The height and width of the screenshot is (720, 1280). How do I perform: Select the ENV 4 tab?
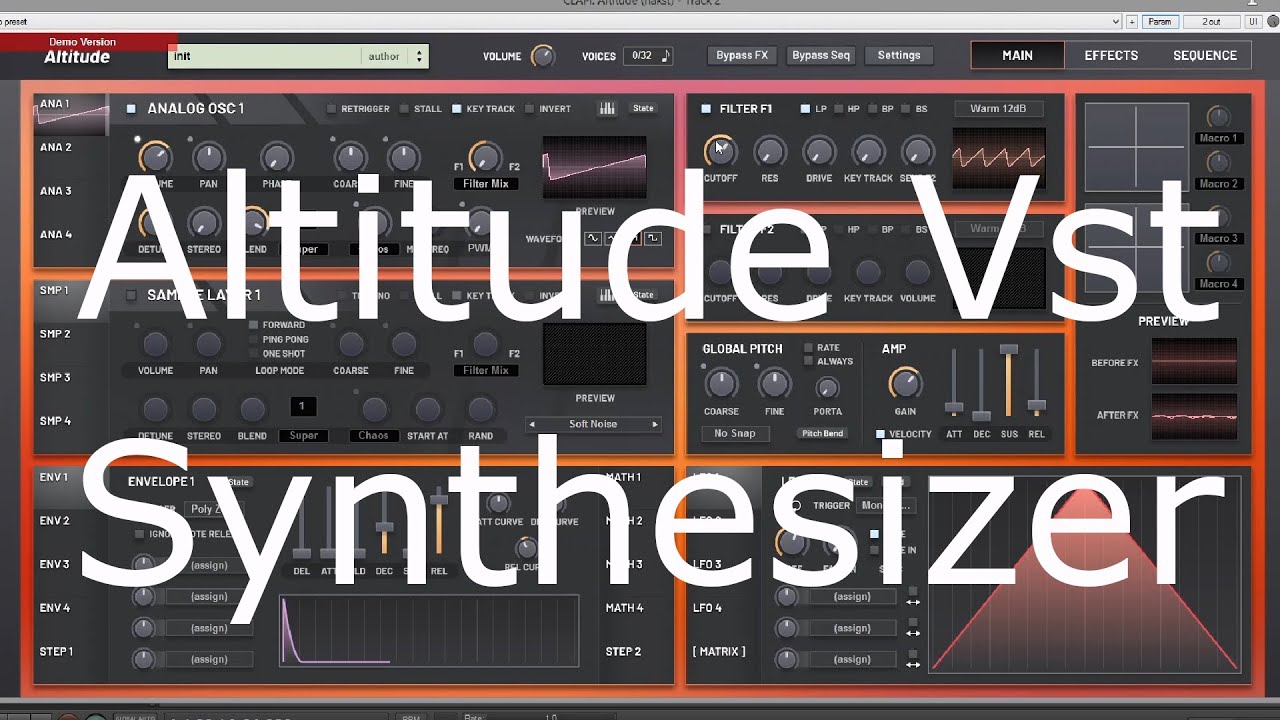coord(55,607)
